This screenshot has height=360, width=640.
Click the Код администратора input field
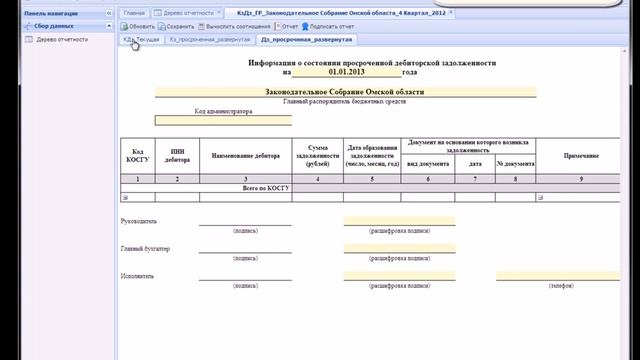tap(223, 120)
